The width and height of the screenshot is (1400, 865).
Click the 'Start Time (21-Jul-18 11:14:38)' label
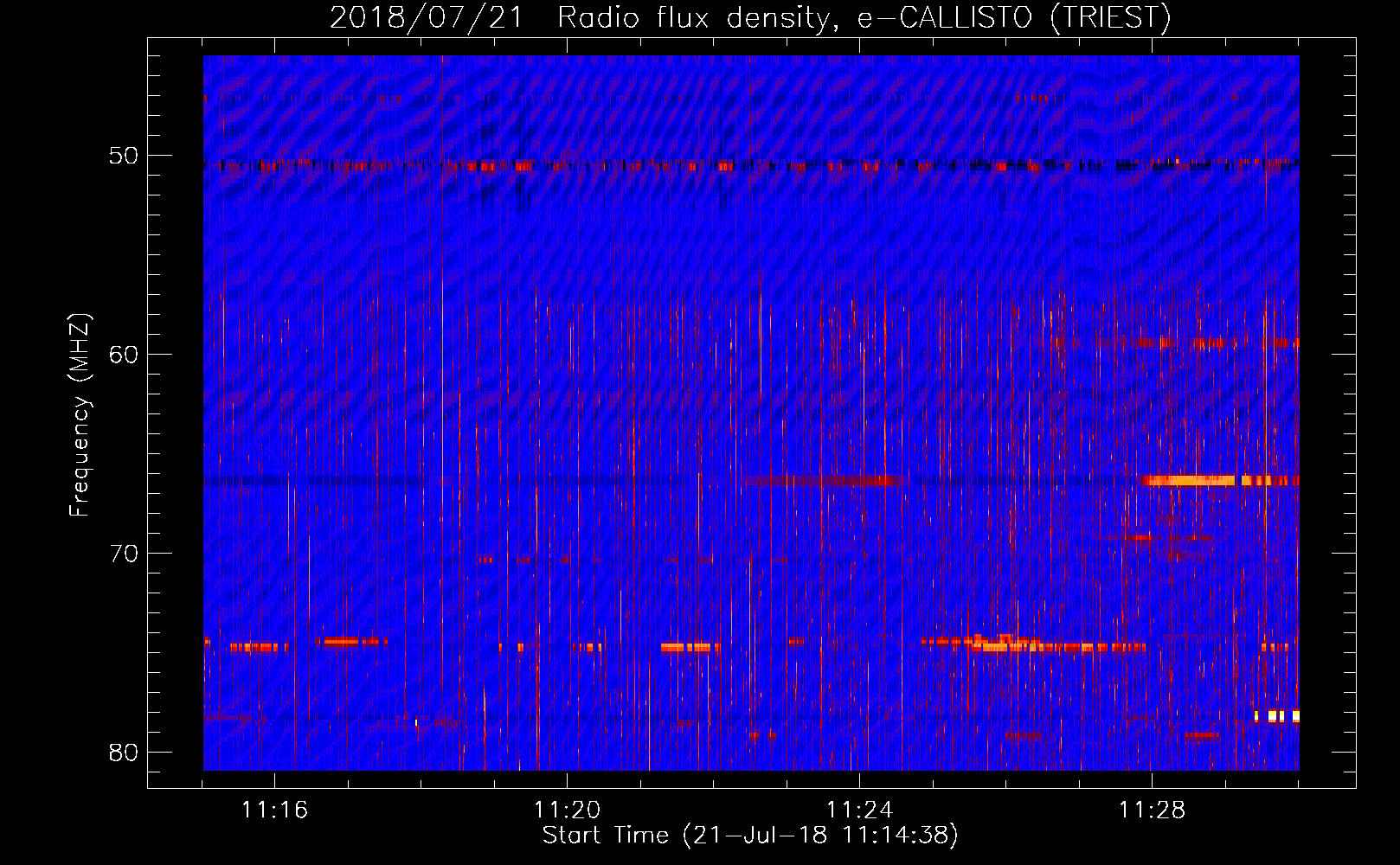(x=750, y=836)
